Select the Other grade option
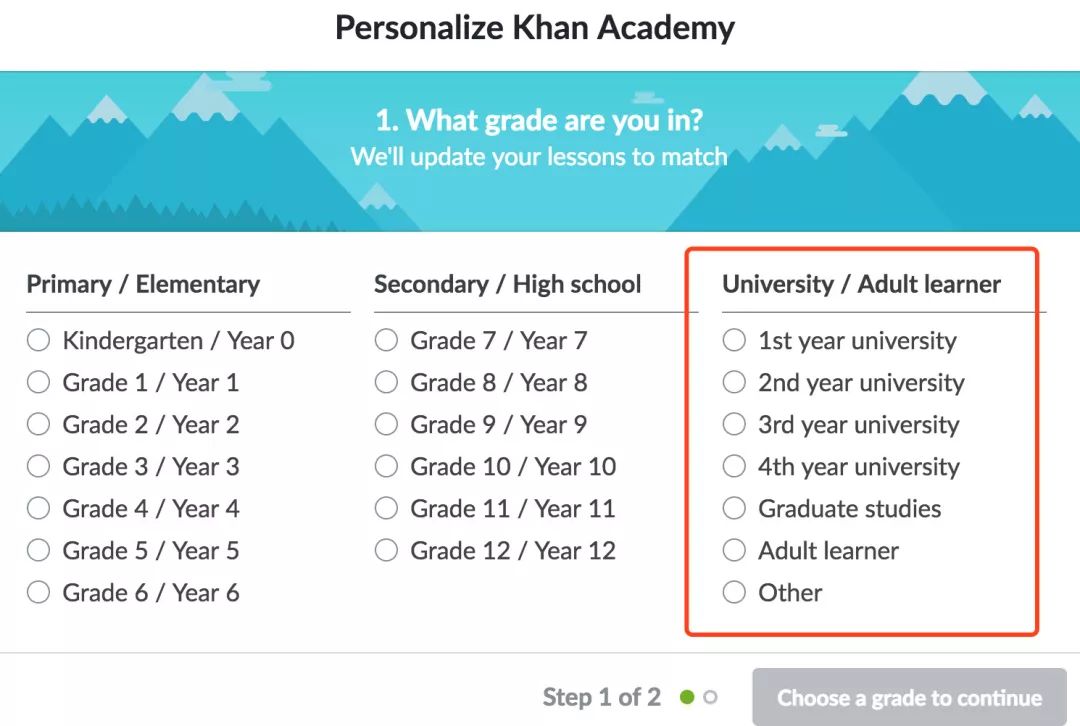This screenshot has width=1080, height=726. pyautogui.click(x=735, y=593)
